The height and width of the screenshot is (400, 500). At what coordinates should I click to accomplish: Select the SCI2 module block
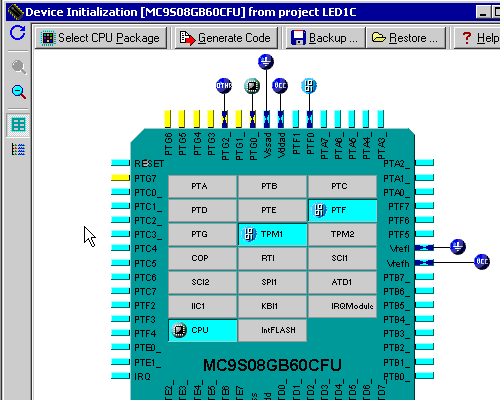(x=202, y=282)
